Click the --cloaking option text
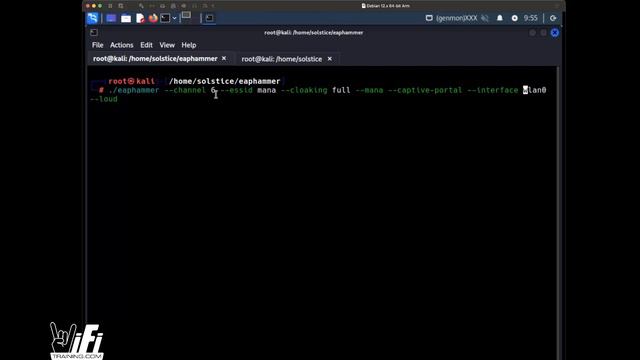640x360 pixels. (304, 90)
